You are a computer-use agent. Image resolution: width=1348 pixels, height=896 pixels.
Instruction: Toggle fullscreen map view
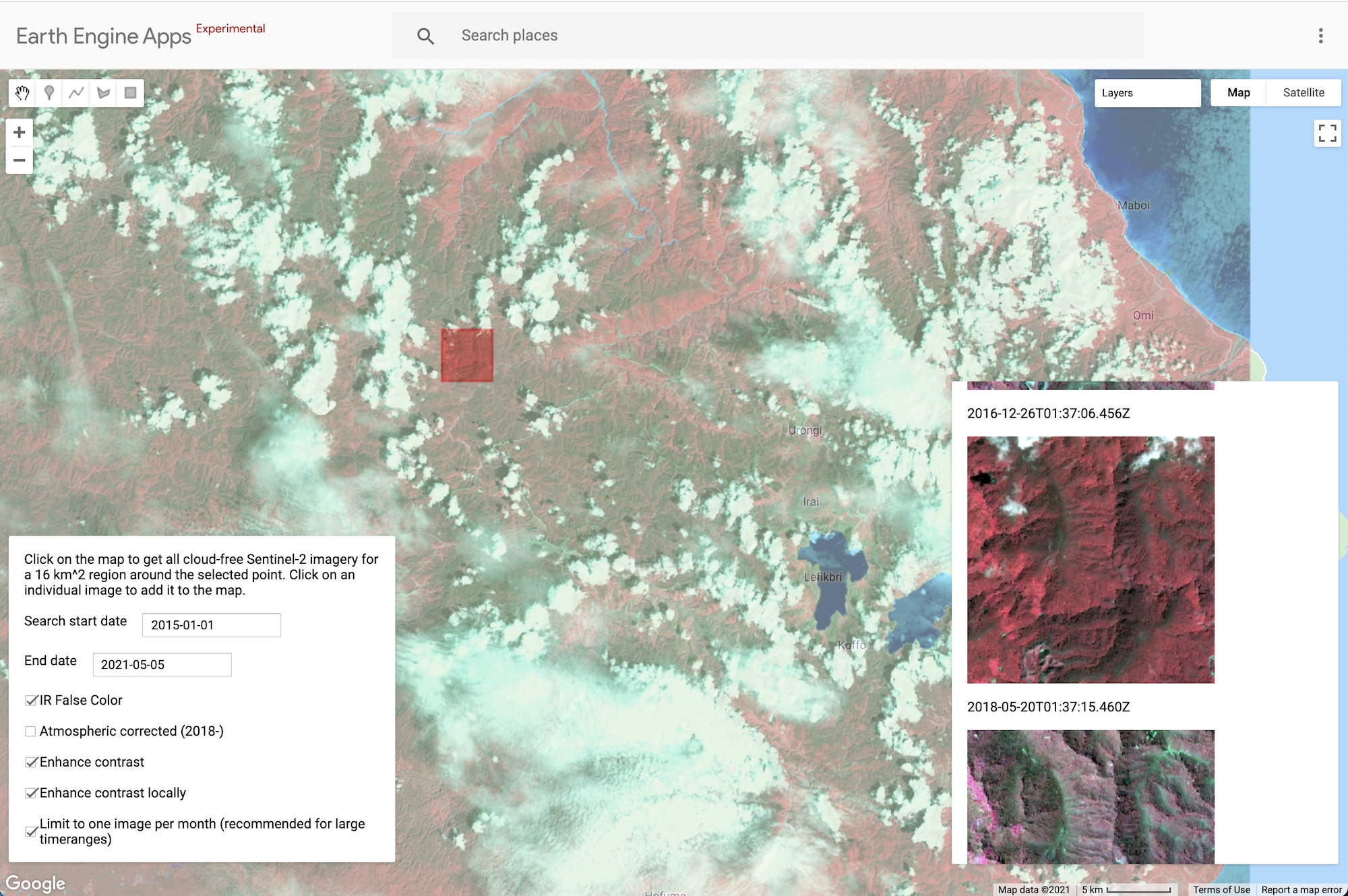1327,133
